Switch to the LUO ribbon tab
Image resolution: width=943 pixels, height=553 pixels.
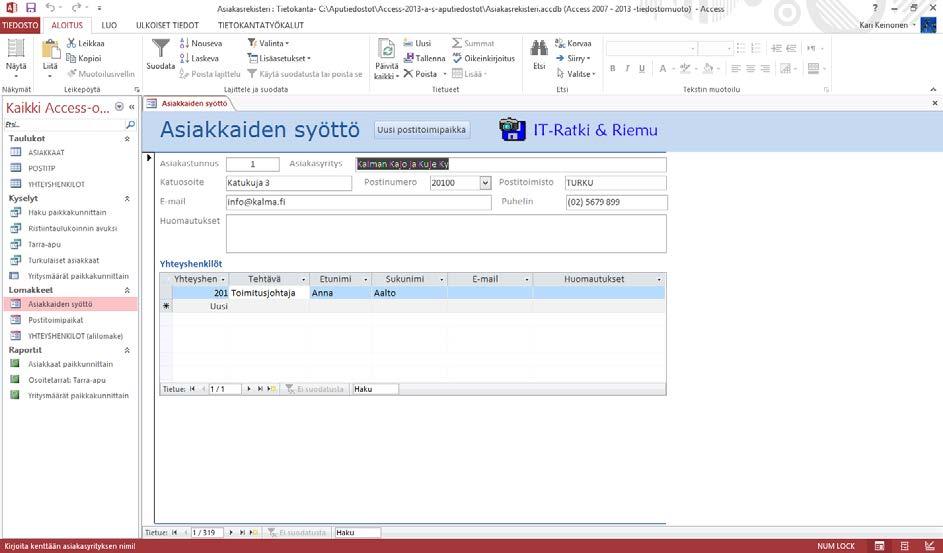pyautogui.click(x=109, y=25)
